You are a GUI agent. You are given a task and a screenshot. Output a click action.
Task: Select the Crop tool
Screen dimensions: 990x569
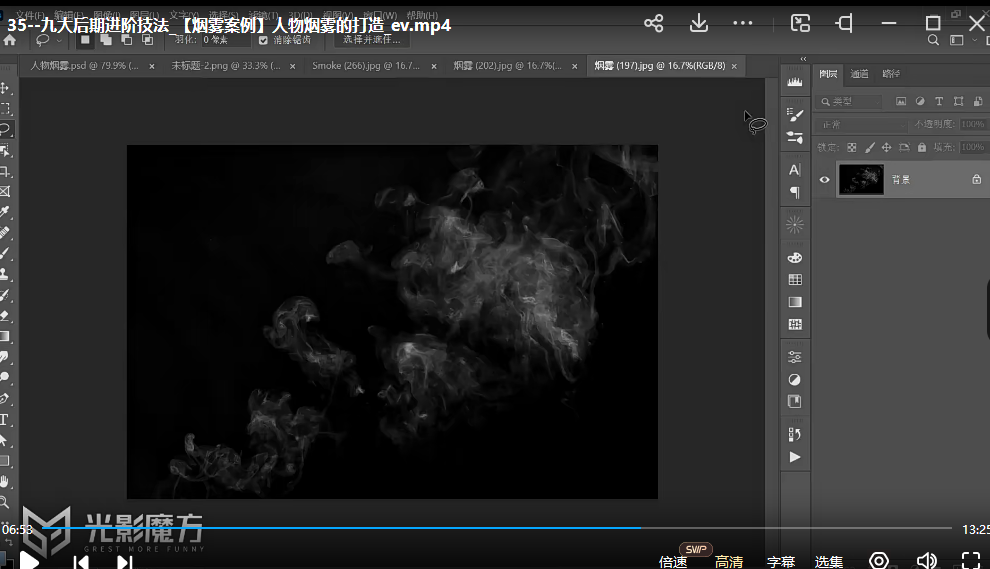click(x=5, y=171)
